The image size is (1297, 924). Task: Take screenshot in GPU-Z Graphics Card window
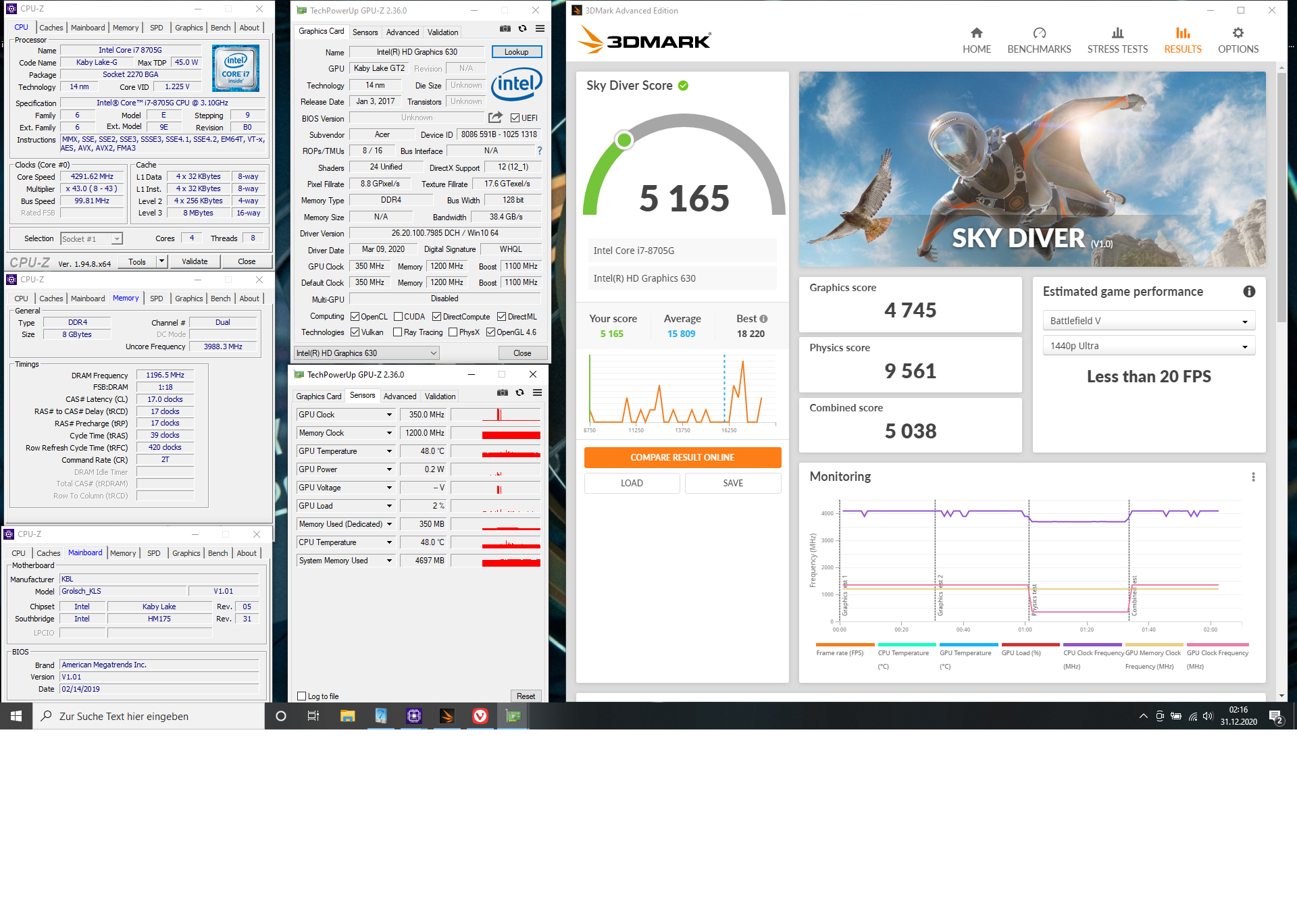(505, 28)
